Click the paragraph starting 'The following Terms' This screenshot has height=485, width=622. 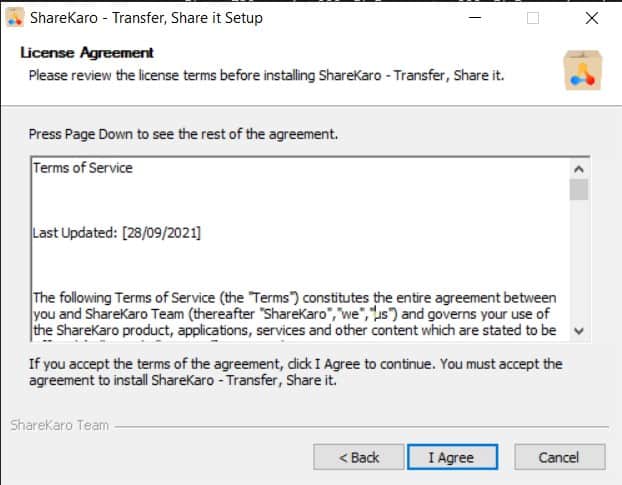(295, 314)
